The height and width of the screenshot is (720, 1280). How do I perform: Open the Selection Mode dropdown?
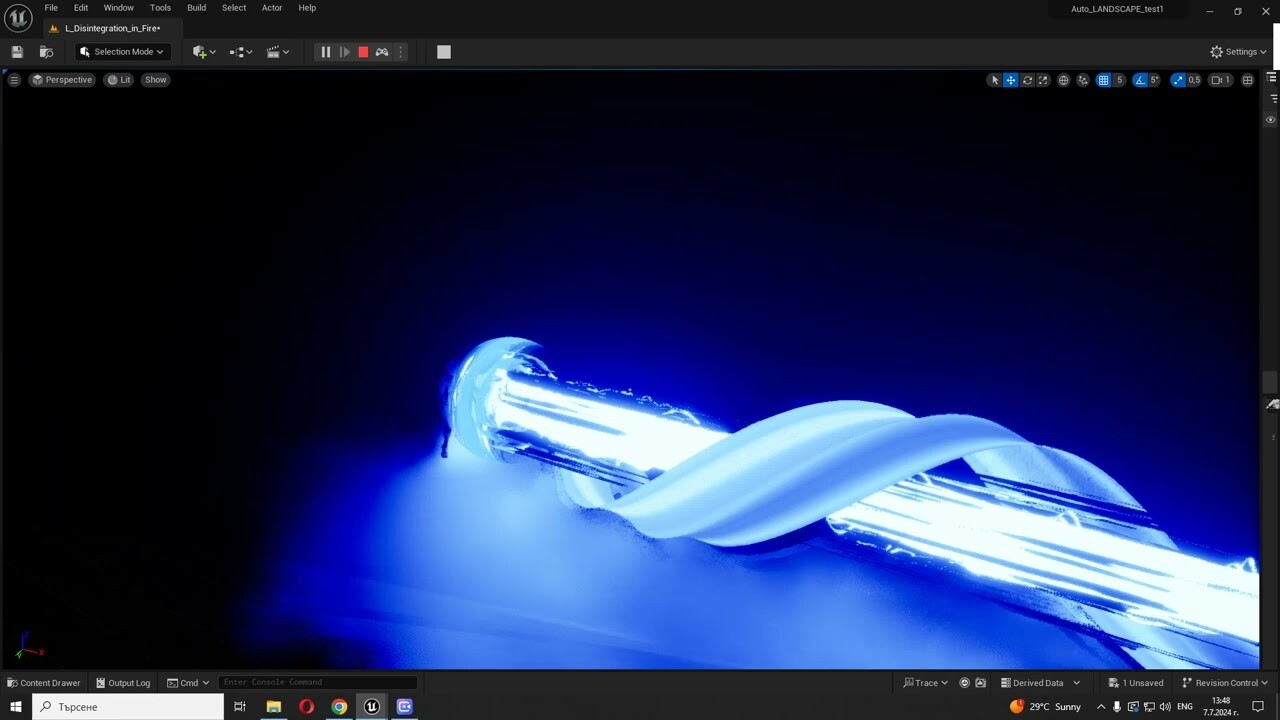(x=120, y=51)
